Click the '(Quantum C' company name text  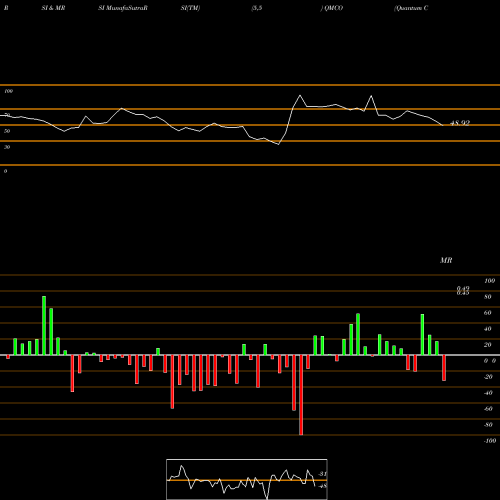411,8
